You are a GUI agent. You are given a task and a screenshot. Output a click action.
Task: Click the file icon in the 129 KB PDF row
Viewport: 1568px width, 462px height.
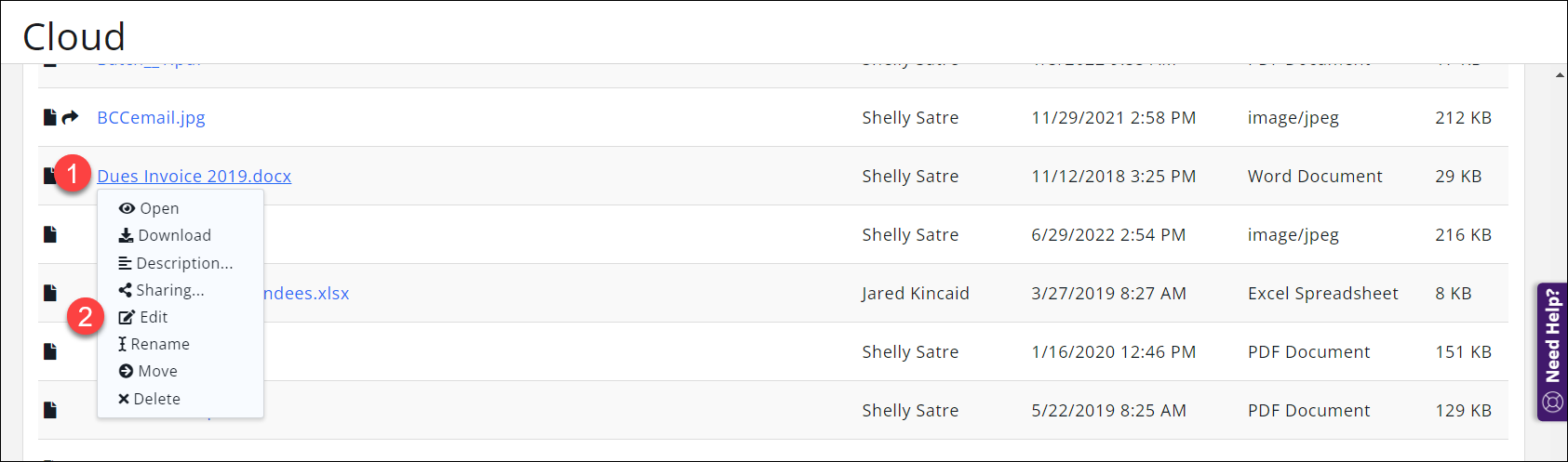(x=50, y=410)
